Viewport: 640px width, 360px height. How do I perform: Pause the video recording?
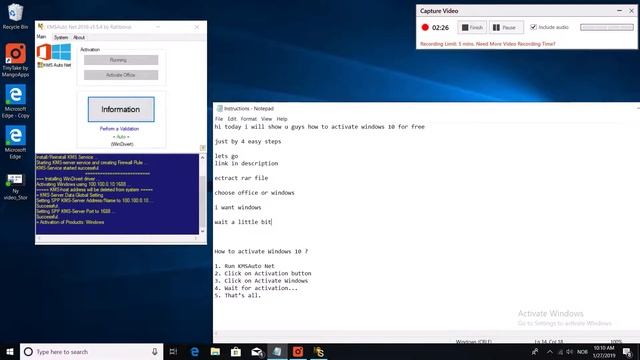coord(506,27)
